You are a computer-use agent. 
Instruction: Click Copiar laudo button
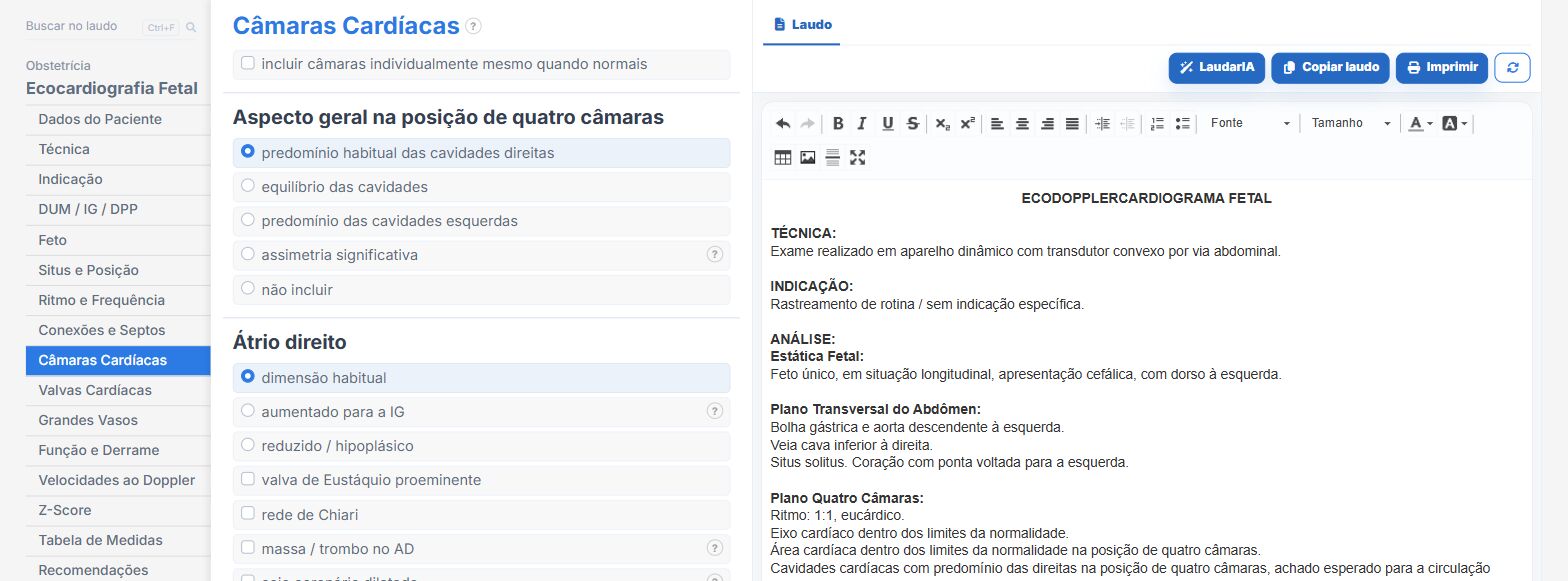(1331, 67)
